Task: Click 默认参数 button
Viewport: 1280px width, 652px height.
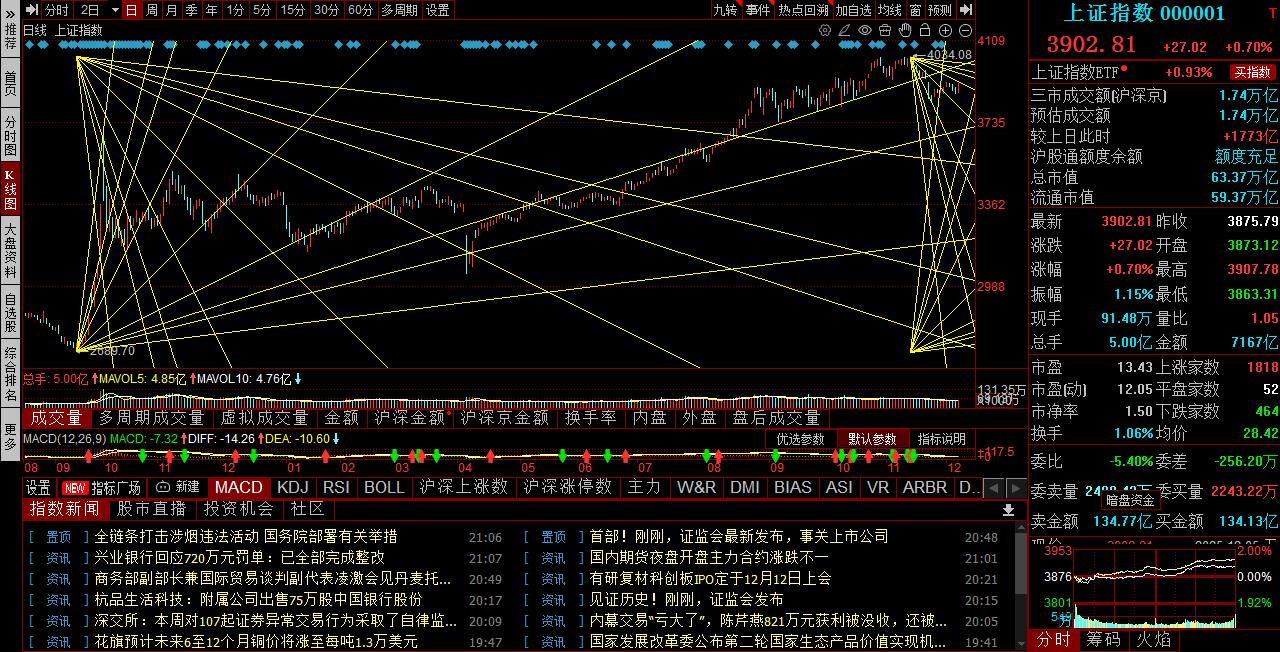Action: tap(872, 439)
